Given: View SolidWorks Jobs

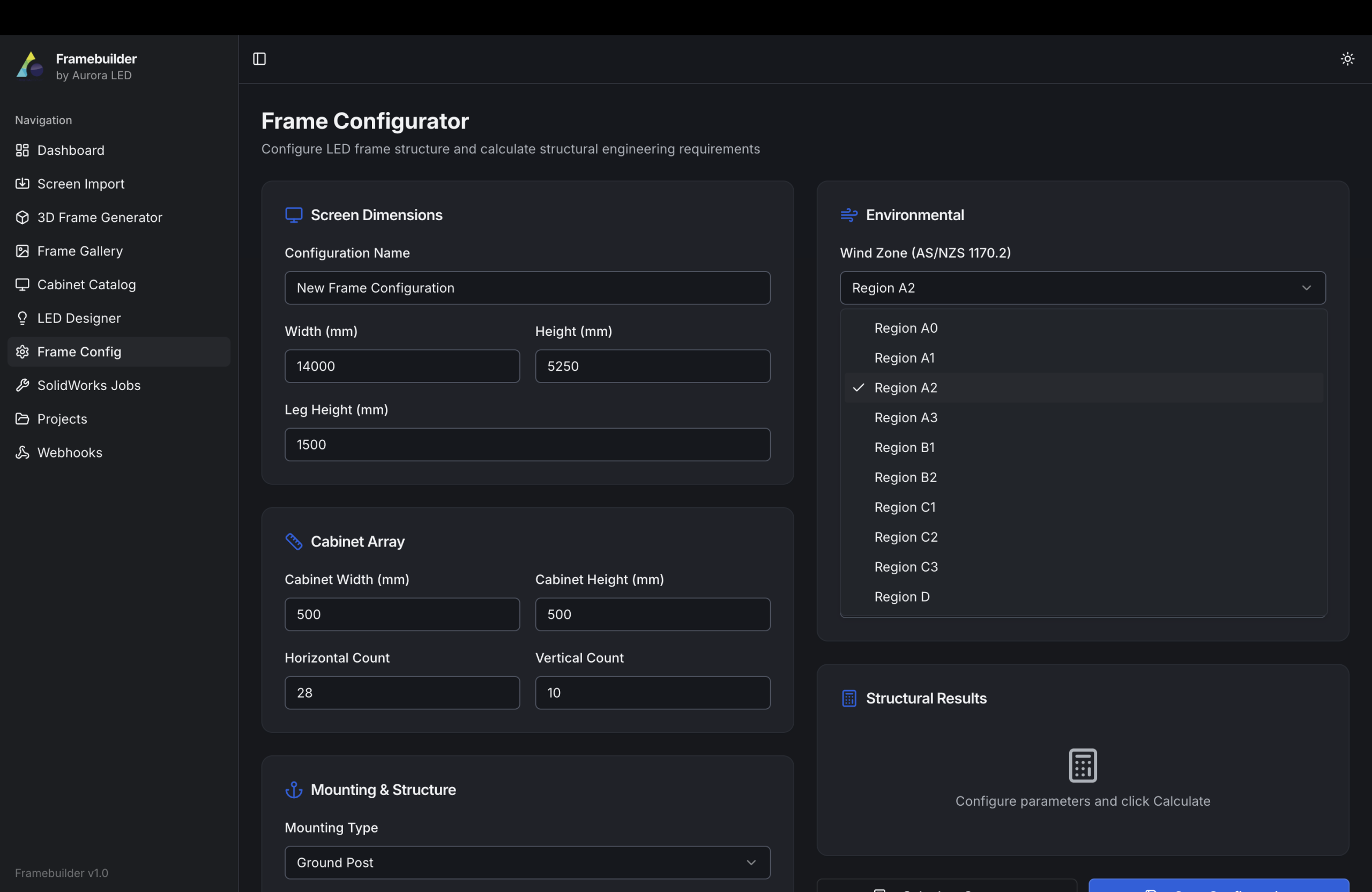Looking at the screenshot, I should point(89,385).
